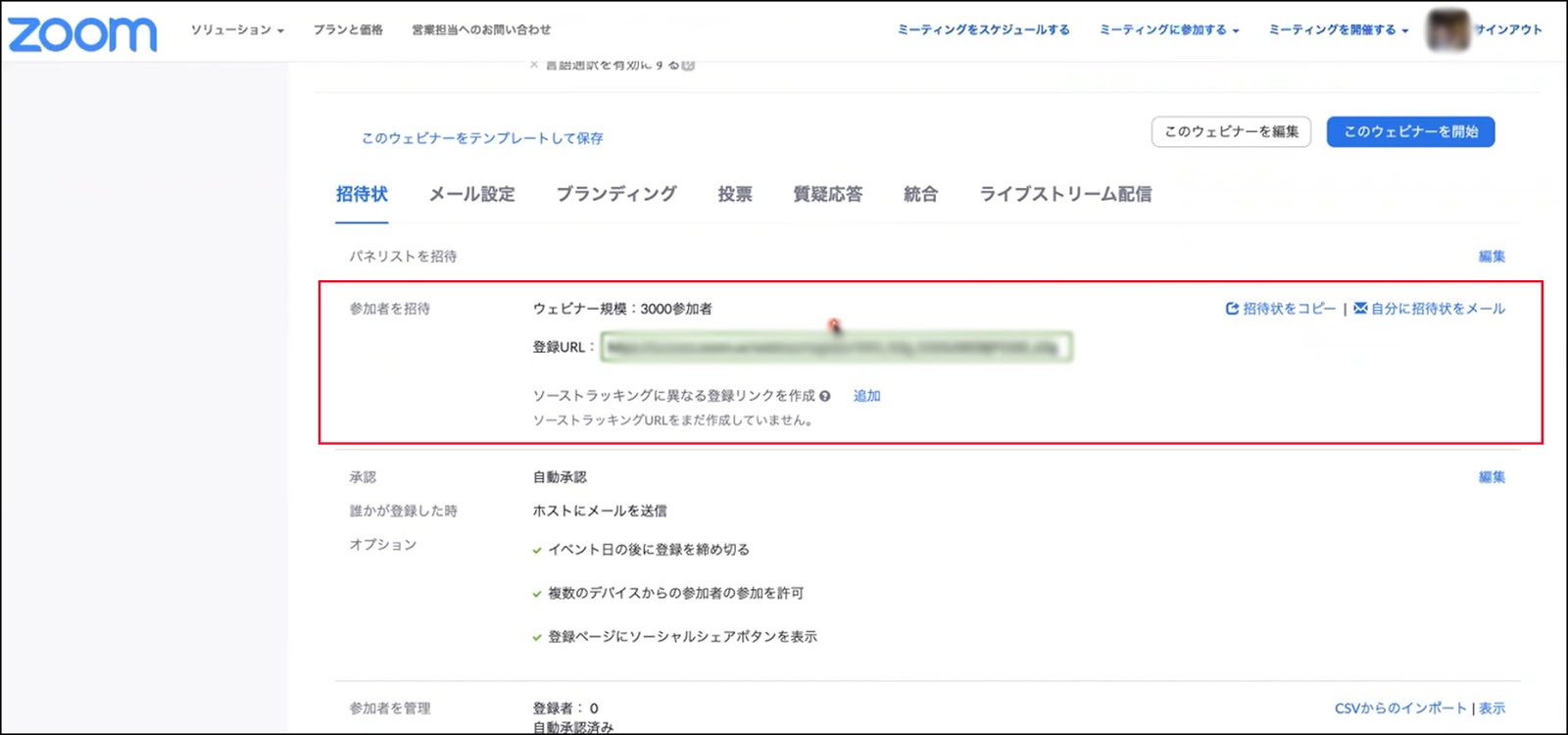Click ウェビナー規模：3000参加者 text

pos(622,309)
